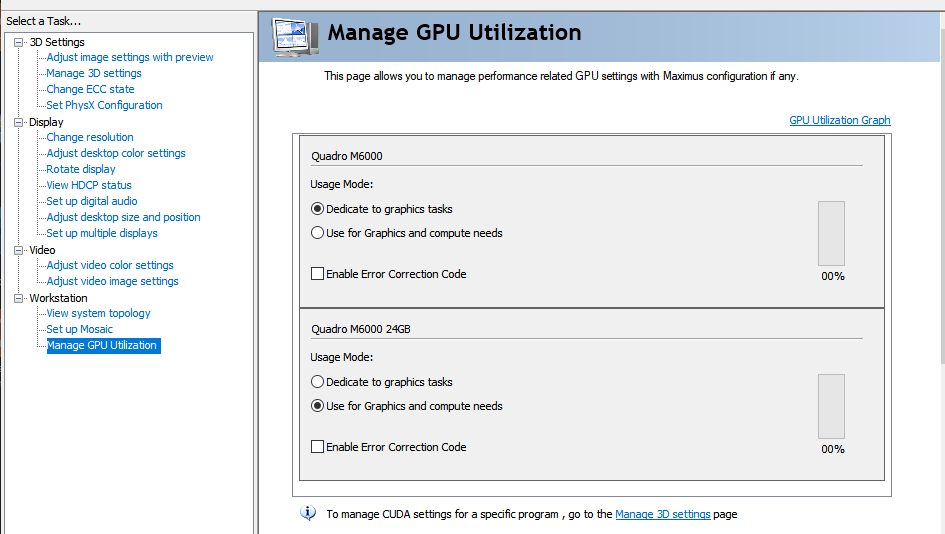Click the Quadro M6000 utilization meter bar
Screen dimensions: 945x534
831,233
